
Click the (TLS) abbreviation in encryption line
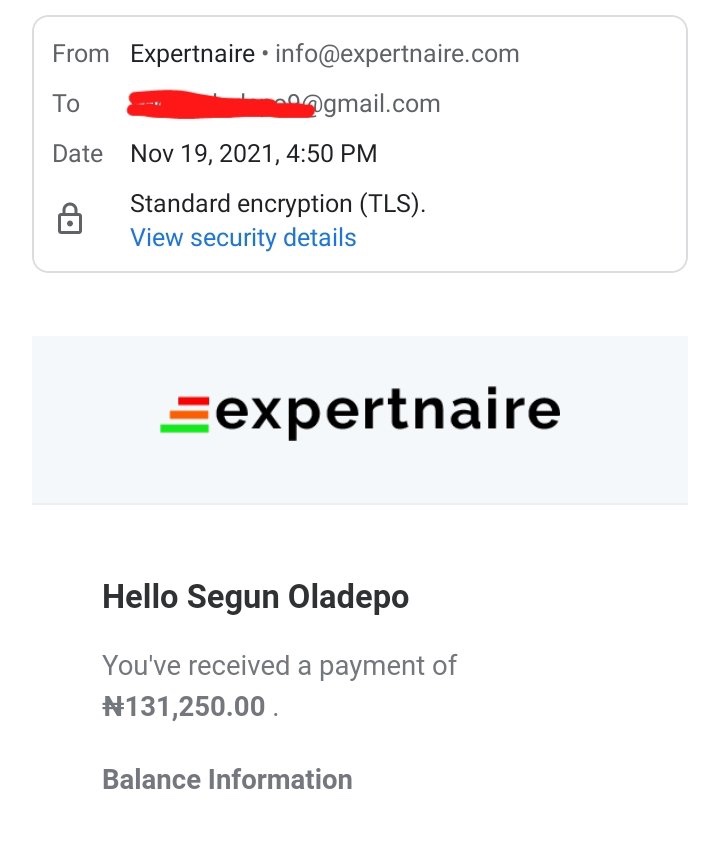click(x=392, y=204)
